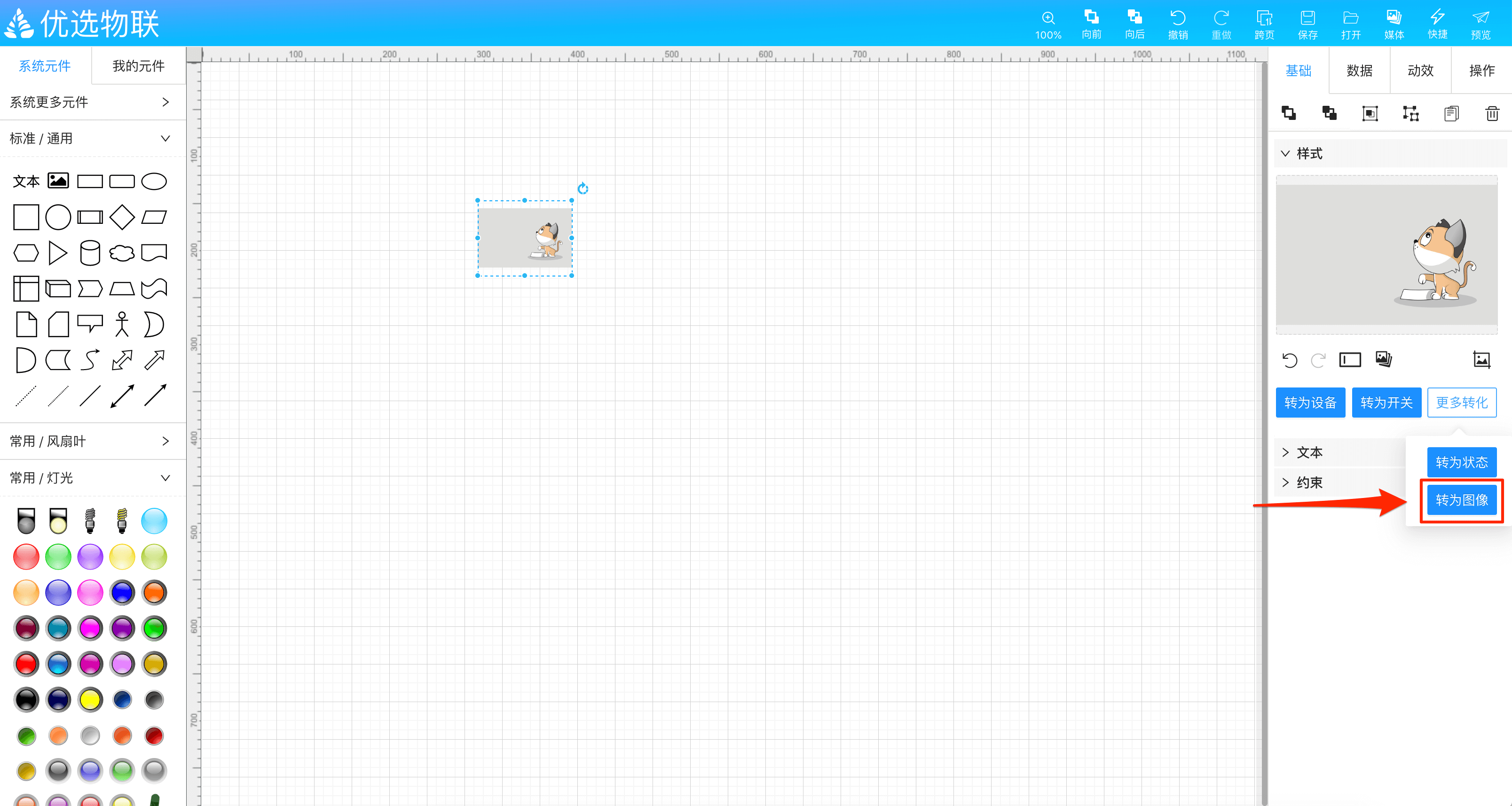
Task: Select the ellipse shape in palette
Action: coord(154,182)
